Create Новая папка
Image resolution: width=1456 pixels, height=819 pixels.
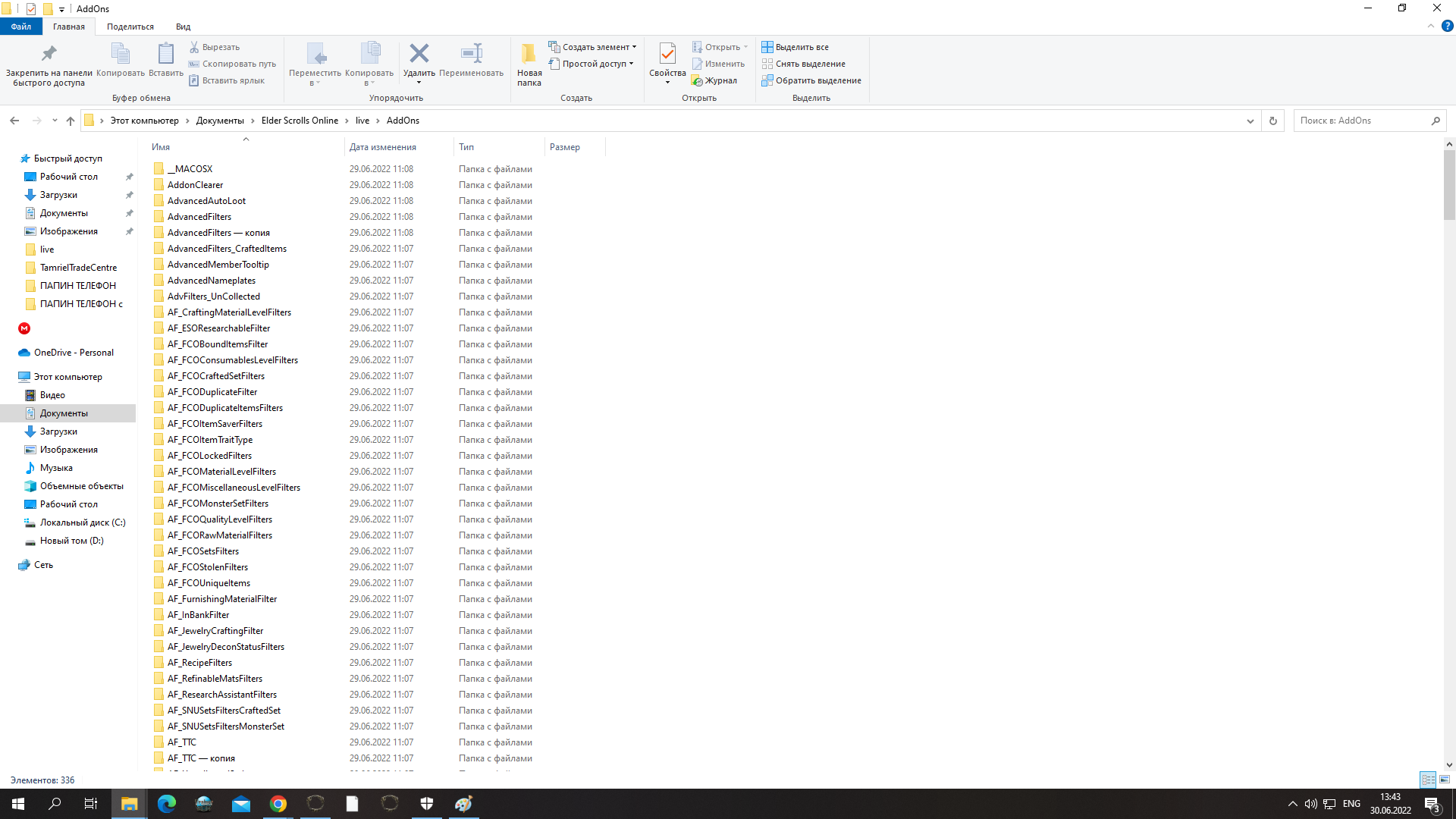pos(529,64)
